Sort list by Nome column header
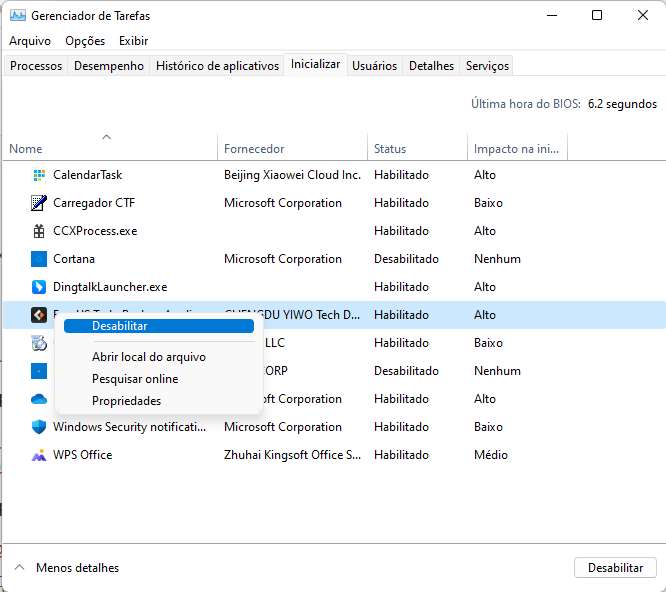Viewport: 666px width, 592px height. coord(26,149)
